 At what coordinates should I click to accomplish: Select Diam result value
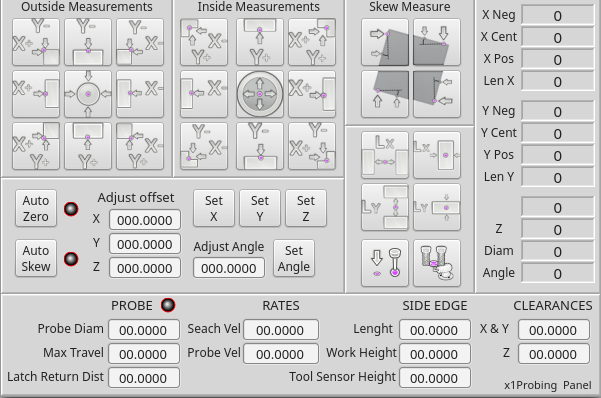pyautogui.click(x=558, y=251)
